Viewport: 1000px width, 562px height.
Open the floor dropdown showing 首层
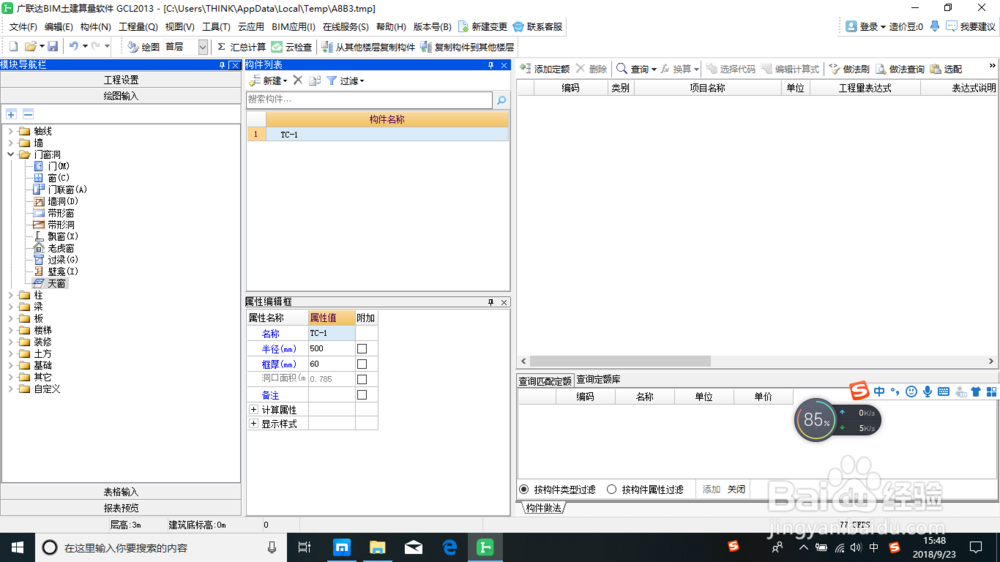tap(203, 47)
